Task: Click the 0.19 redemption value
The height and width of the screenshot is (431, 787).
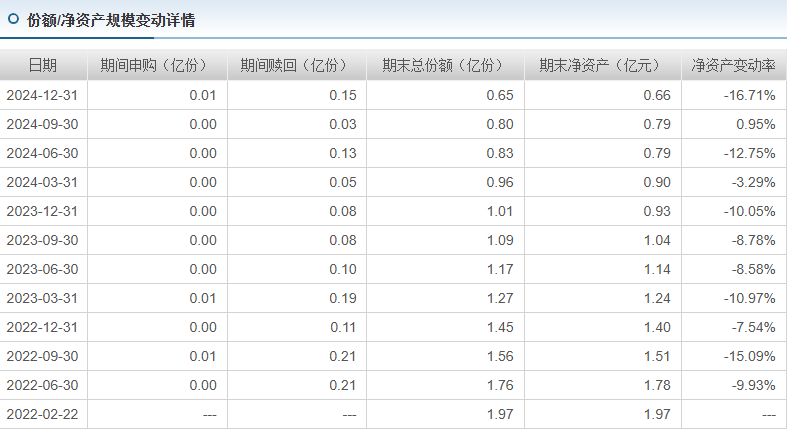Action: pos(343,298)
